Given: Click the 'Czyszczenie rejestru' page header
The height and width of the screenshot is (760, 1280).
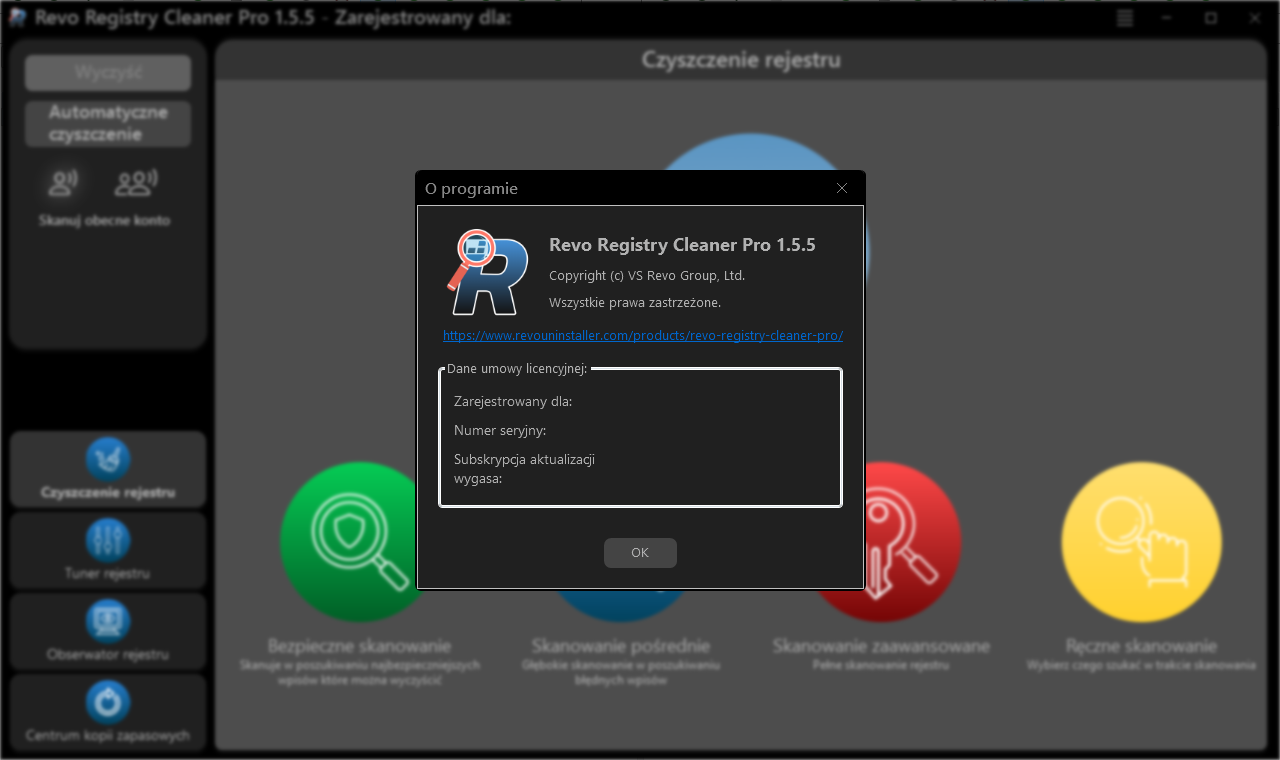Looking at the screenshot, I should tap(741, 60).
